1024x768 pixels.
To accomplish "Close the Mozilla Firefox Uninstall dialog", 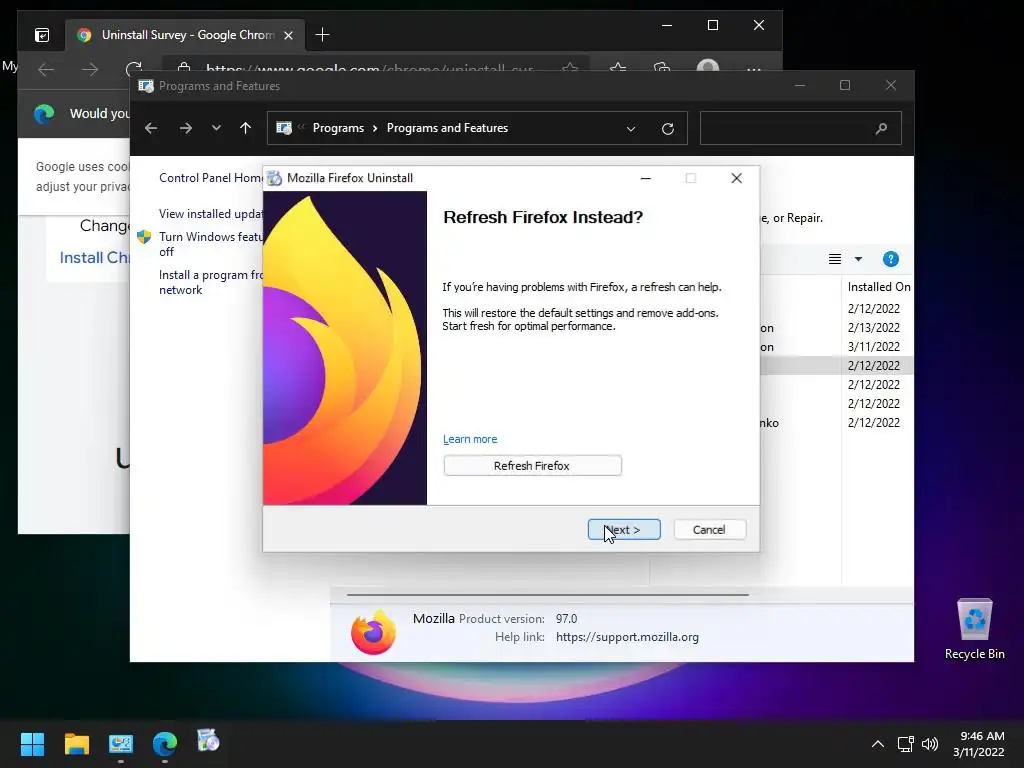I will tap(737, 178).
